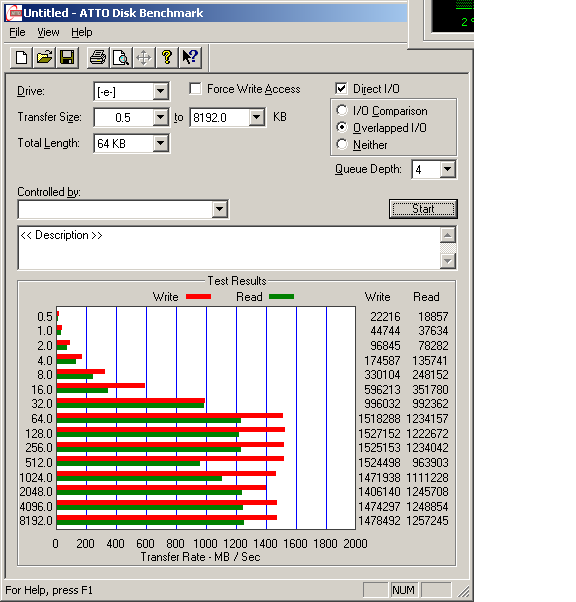Print results using the printer icon

click(x=98, y=58)
